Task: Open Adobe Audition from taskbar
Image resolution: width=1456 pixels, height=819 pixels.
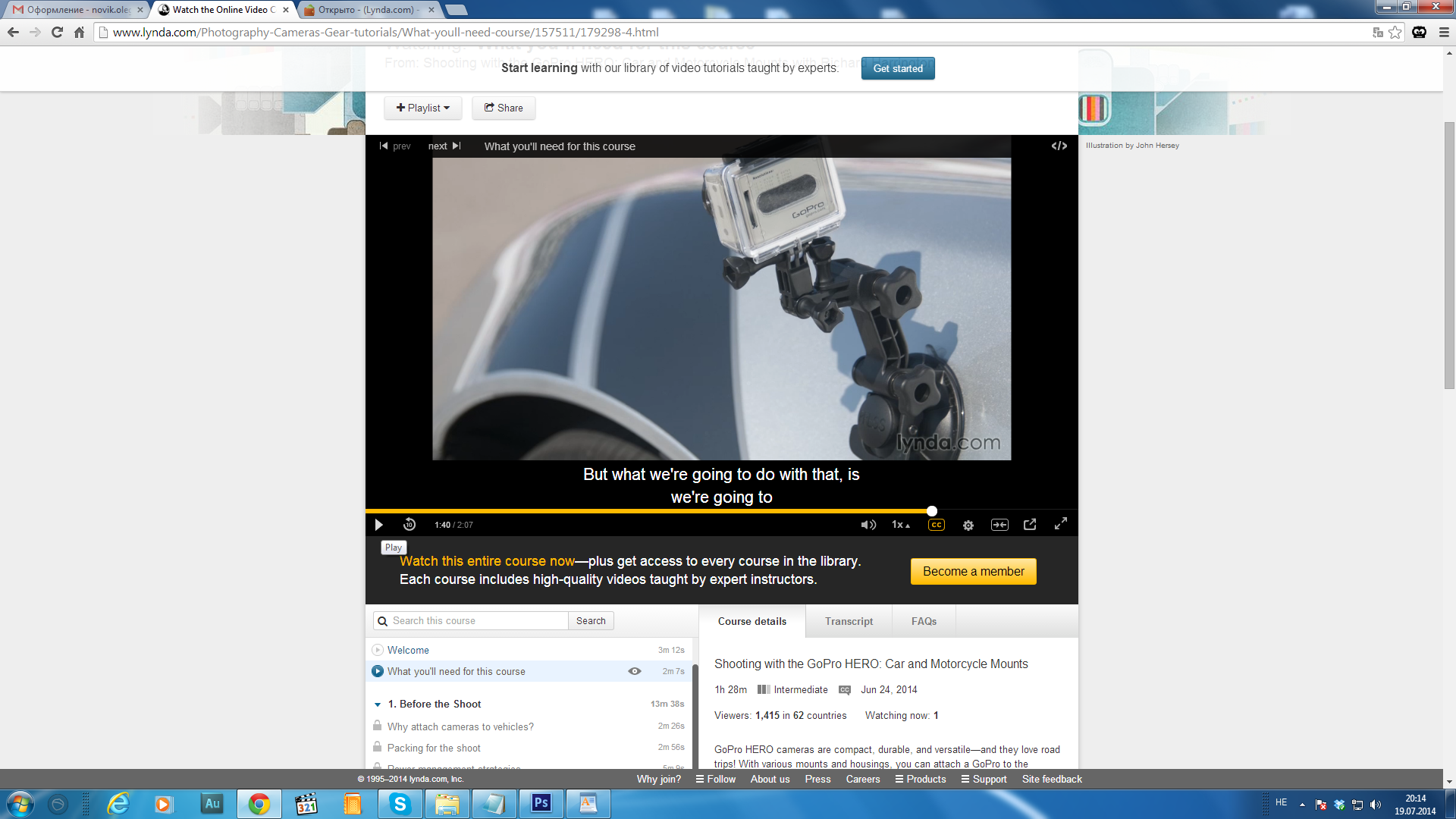Action: 212,804
